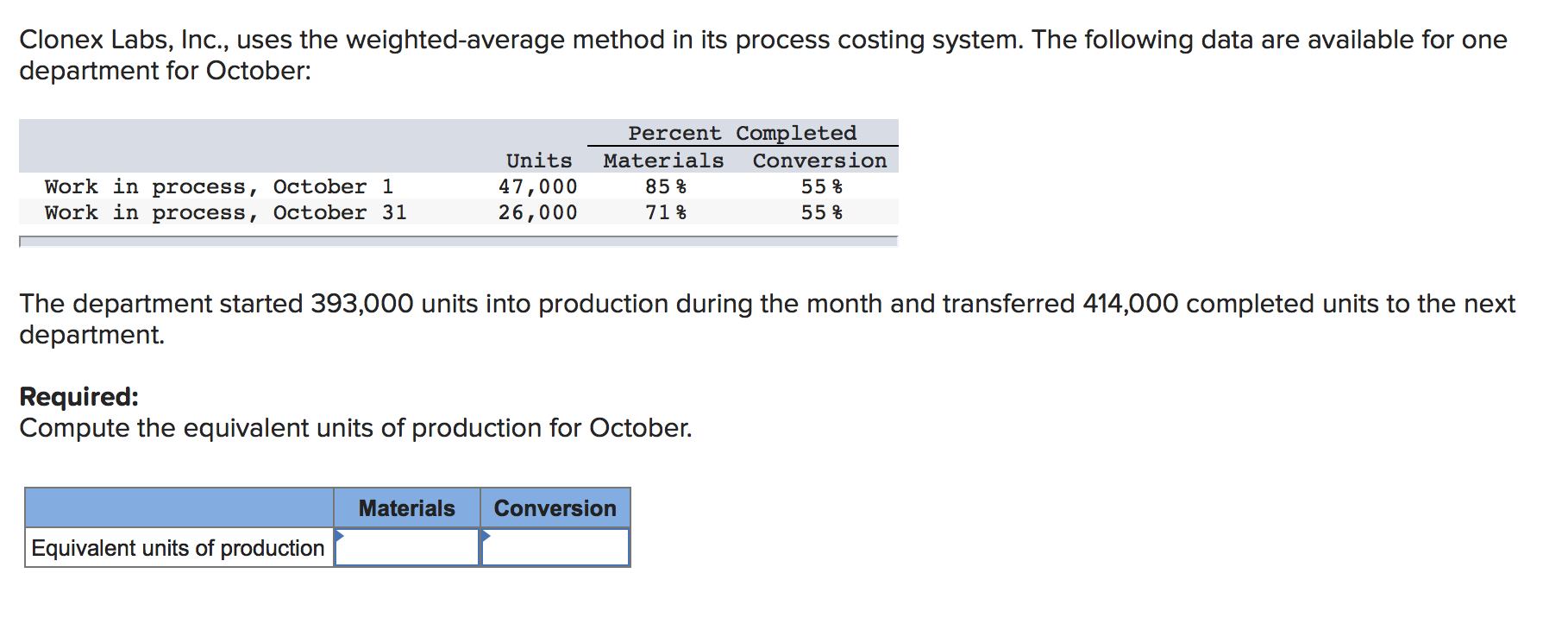
Task: Click the Required heading text
Action: (x=78, y=397)
